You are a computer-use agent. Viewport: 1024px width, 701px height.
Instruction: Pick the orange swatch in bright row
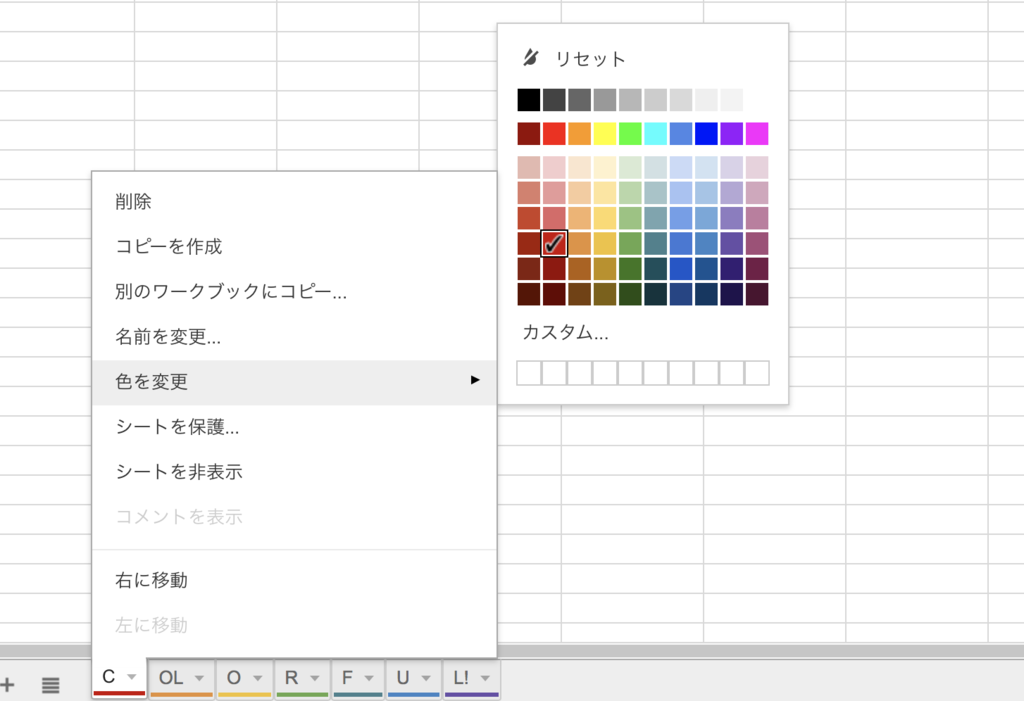pos(579,133)
